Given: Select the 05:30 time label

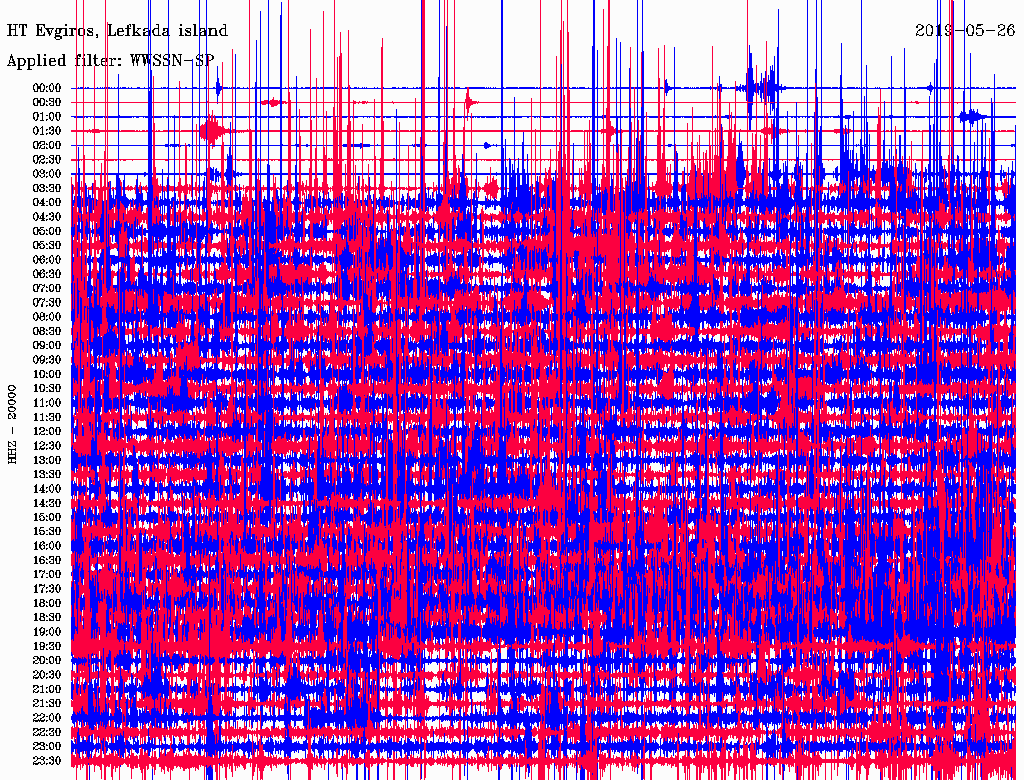Looking at the screenshot, I should tap(47, 246).
